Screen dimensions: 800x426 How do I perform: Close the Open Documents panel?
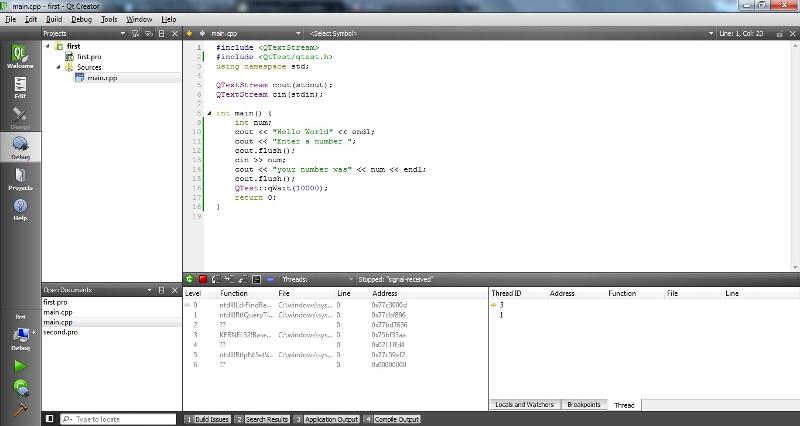174,290
